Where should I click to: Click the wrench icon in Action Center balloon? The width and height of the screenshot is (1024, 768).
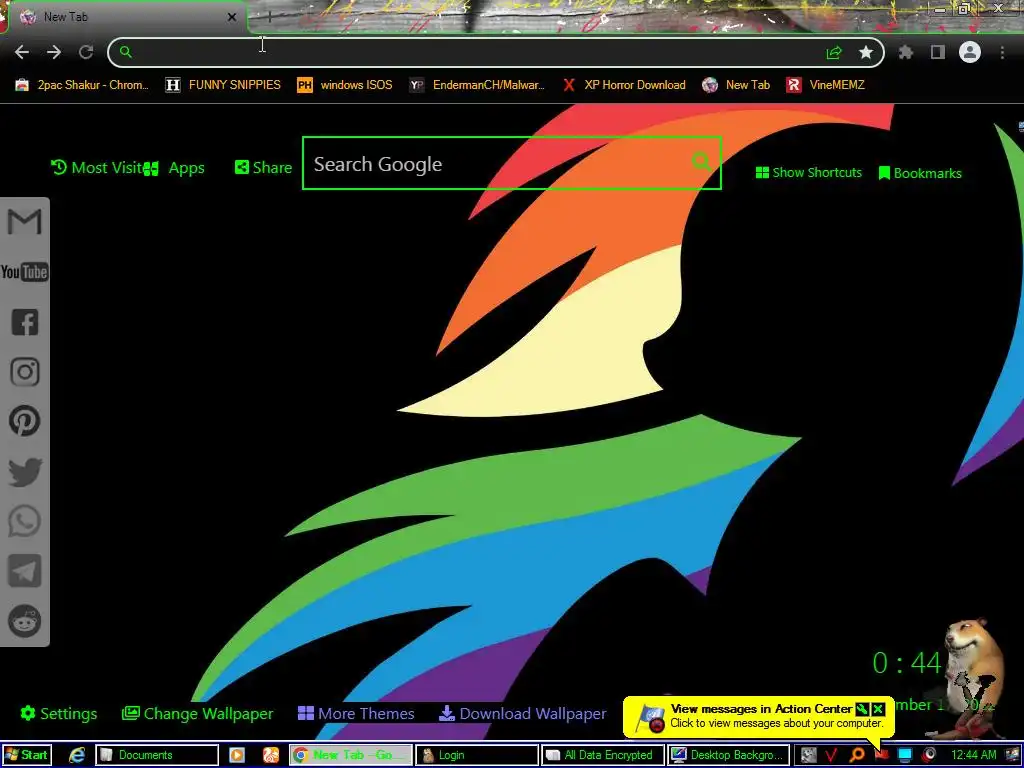coord(862,709)
